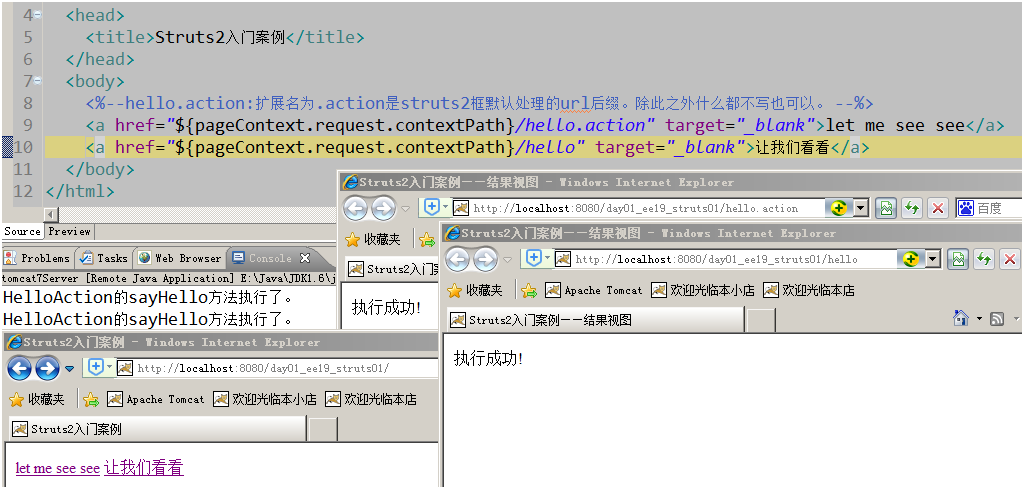
Task: Switch to the Preview editor tab
Action: tap(69, 232)
